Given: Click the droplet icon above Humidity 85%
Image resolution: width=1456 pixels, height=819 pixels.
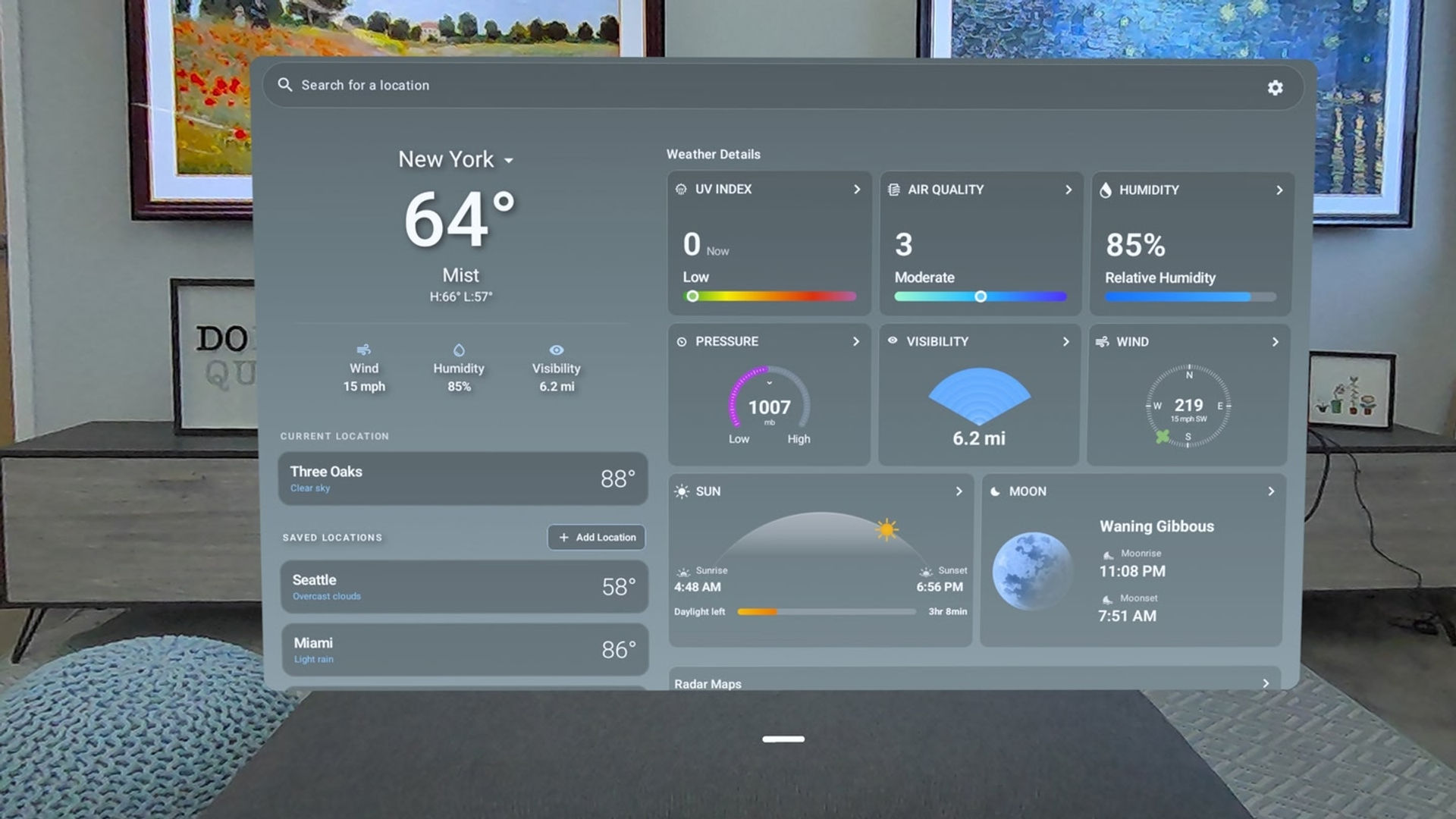Looking at the screenshot, I should [459, 350].
